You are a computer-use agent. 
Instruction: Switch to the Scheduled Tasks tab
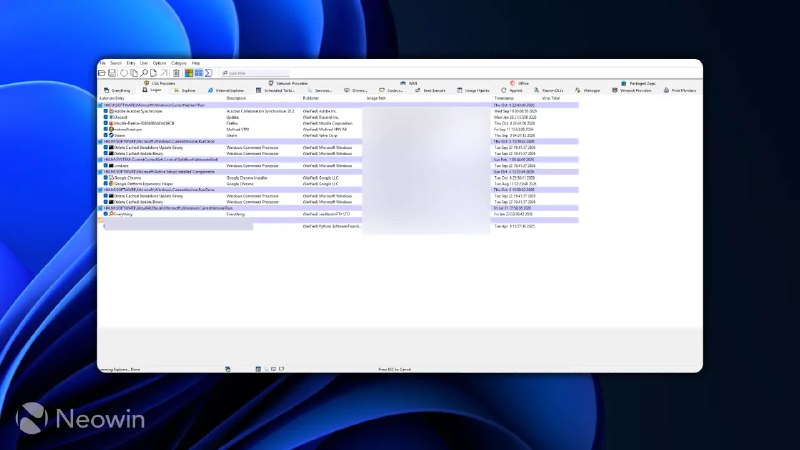pyautogui.click(x=276, y=90)
